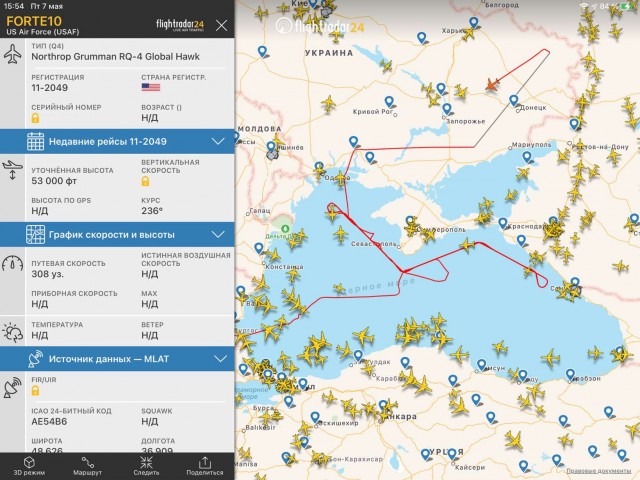Tap altitude value 53 000 фт

(54, 181)
